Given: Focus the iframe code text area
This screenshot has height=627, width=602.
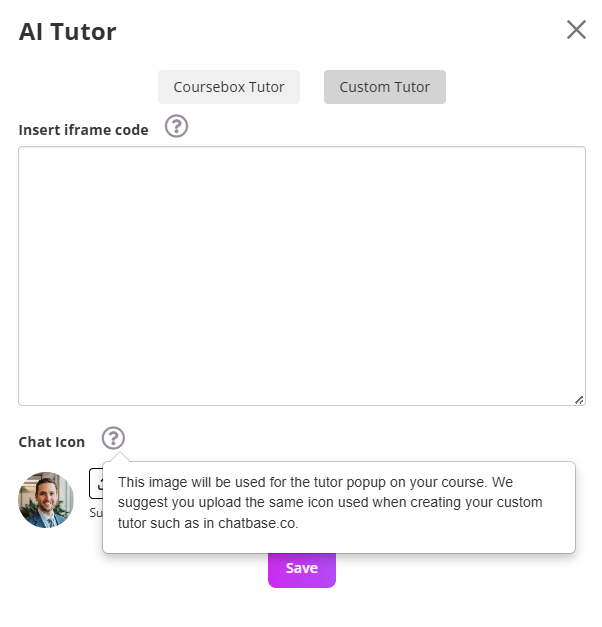Looking at the screenshot, I should [x=301, y=275].
